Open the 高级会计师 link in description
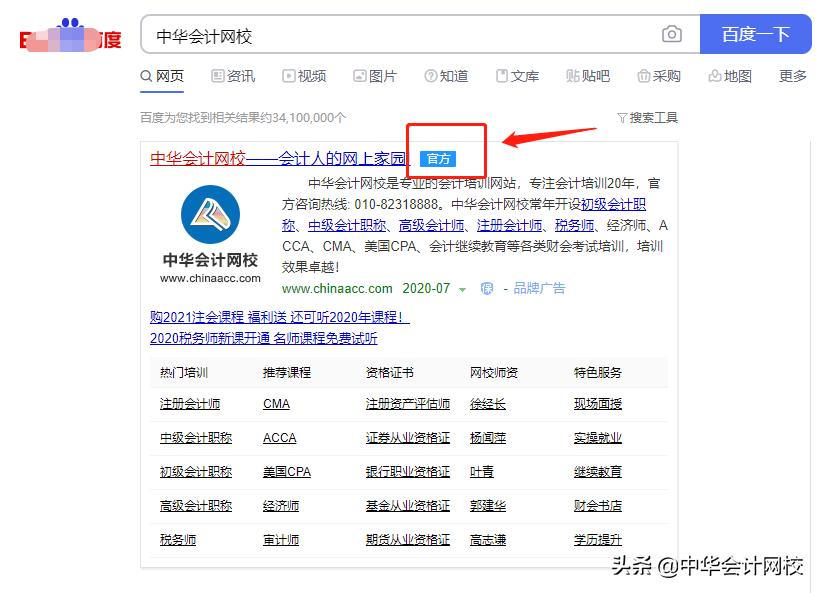Image resolution: width=820 pixels, height=593 pixels. coord(431,225)
